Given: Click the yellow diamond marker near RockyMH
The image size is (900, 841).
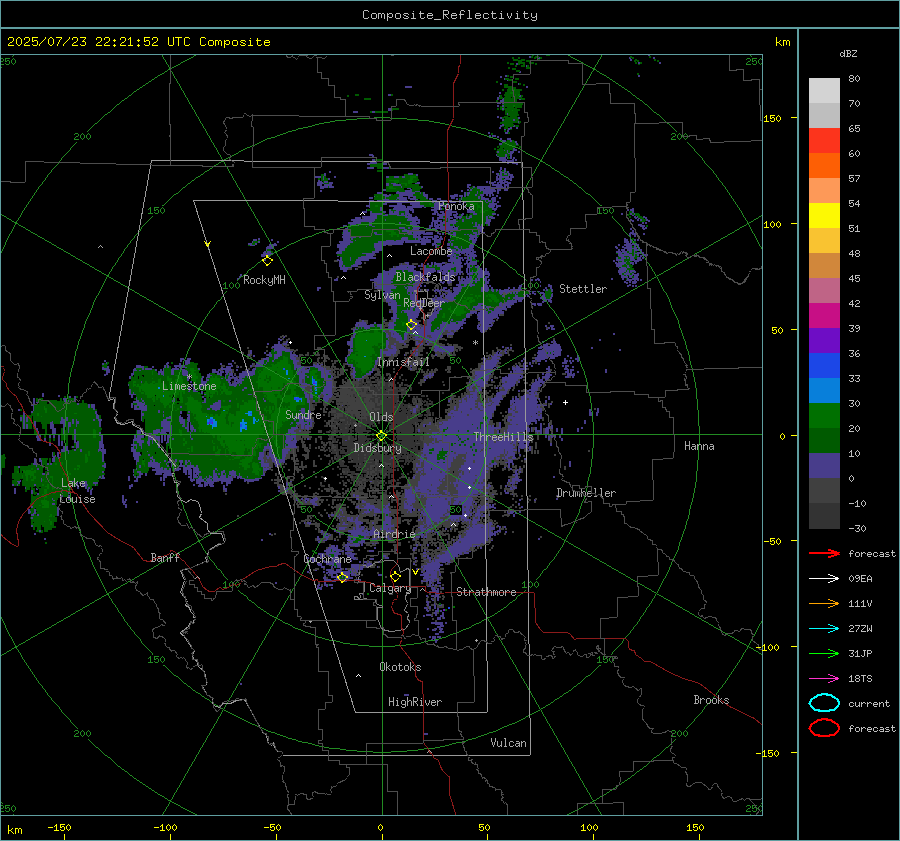Looking at the screenshot, I should pyautogui.click(x=267, y=261).
